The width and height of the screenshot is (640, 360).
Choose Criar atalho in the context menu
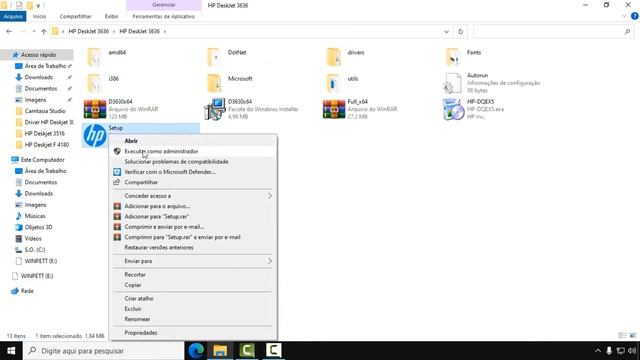click(193, 298)
